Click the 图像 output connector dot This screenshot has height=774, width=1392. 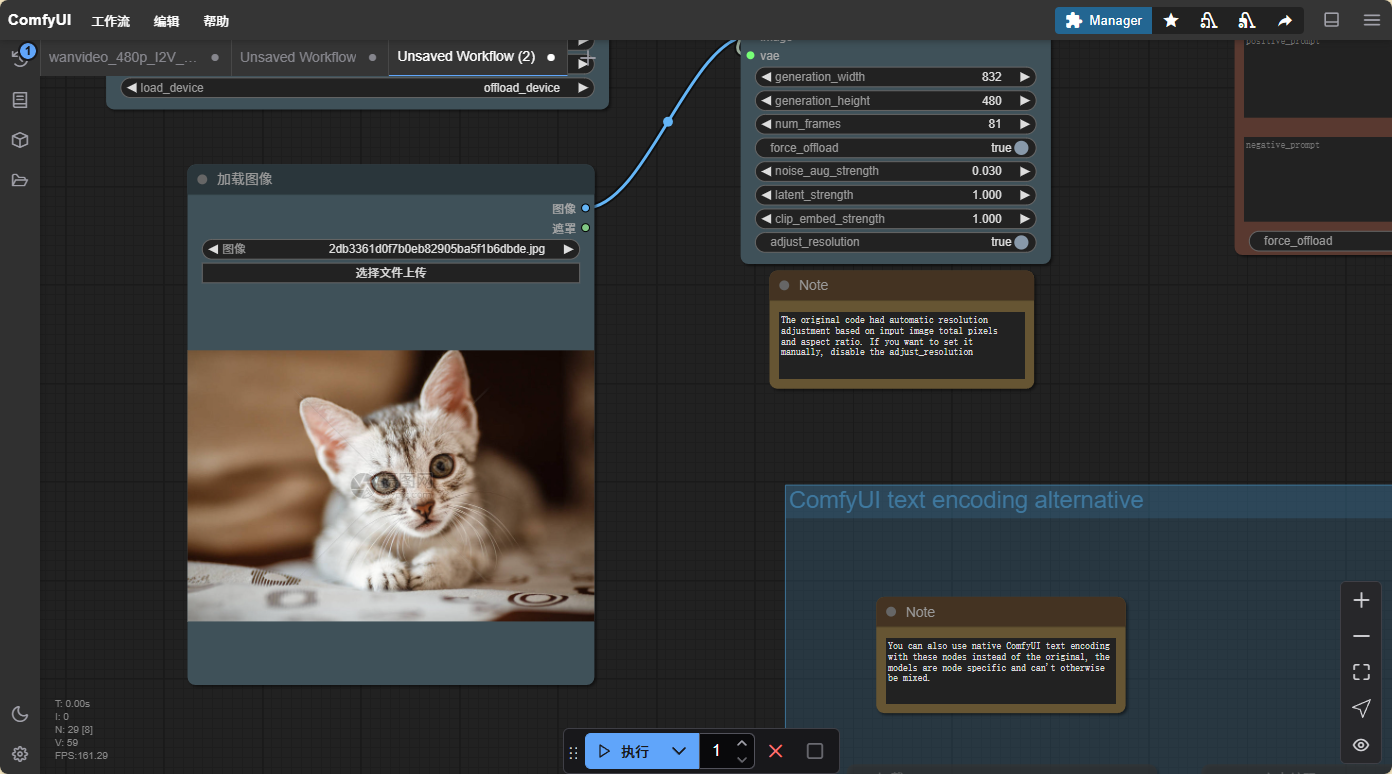(x=586, y=208)
